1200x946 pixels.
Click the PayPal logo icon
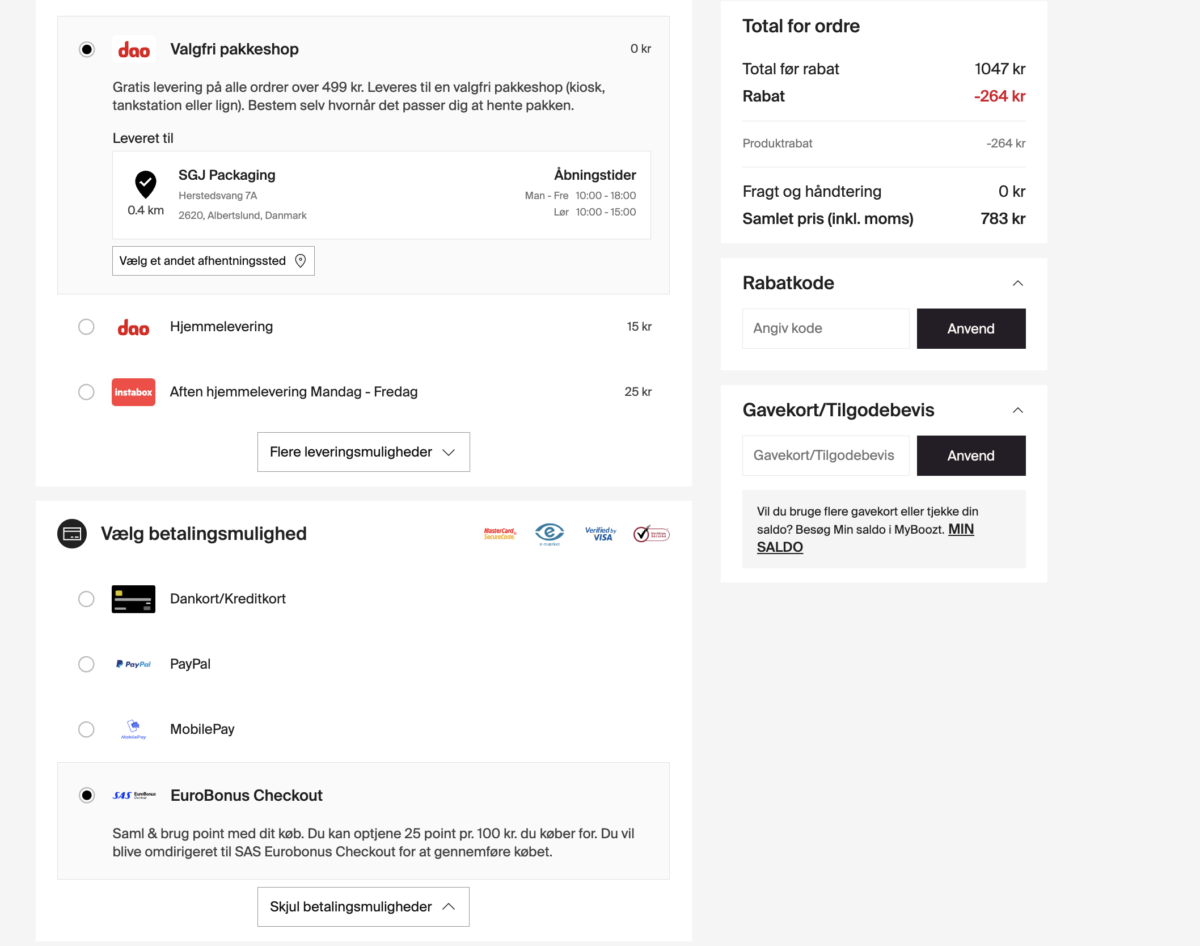133,664
